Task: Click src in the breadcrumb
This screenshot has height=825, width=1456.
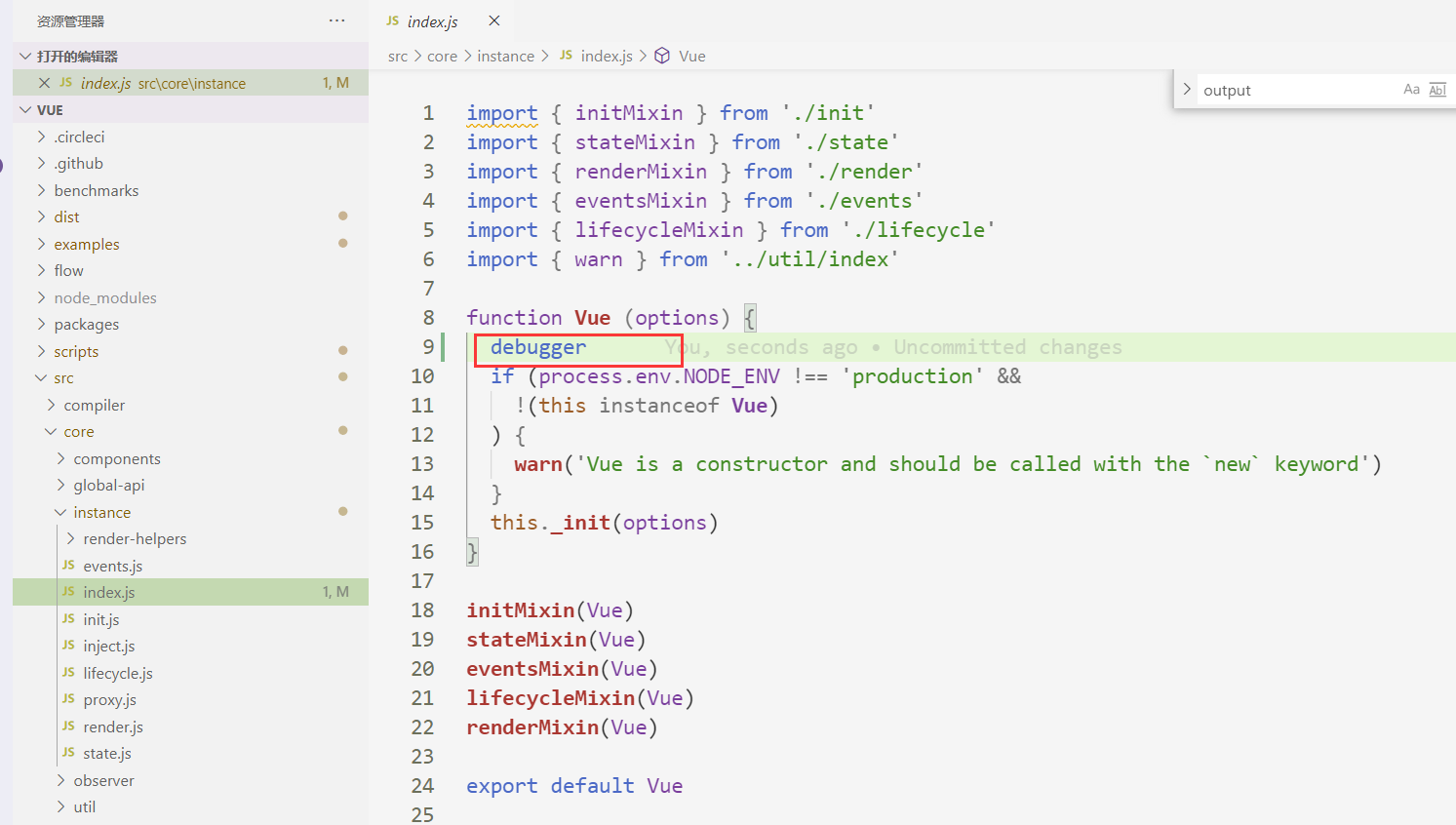Action: coord(398,56)
